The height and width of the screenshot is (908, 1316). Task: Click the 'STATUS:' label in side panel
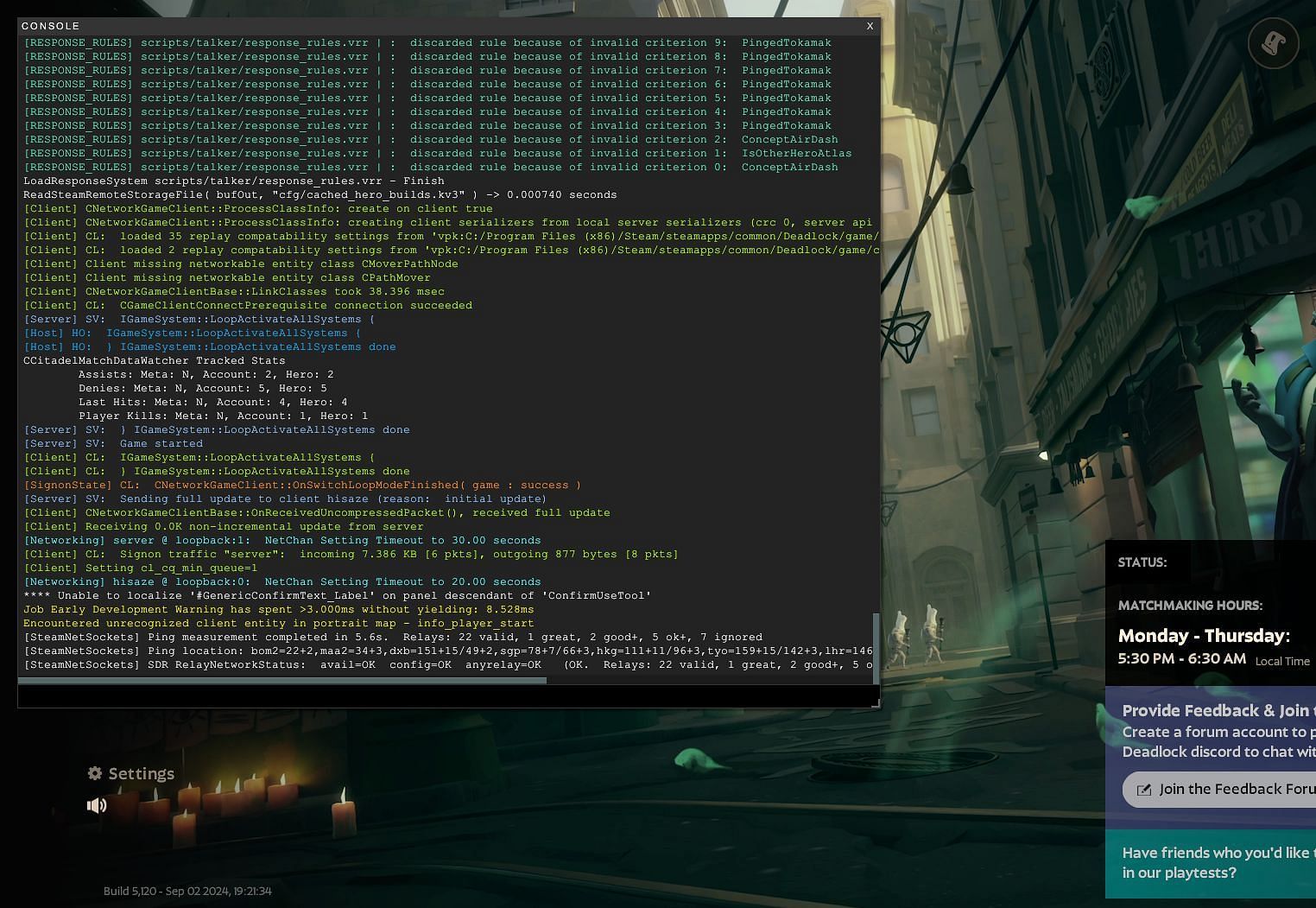click(x=1142, y=562)
